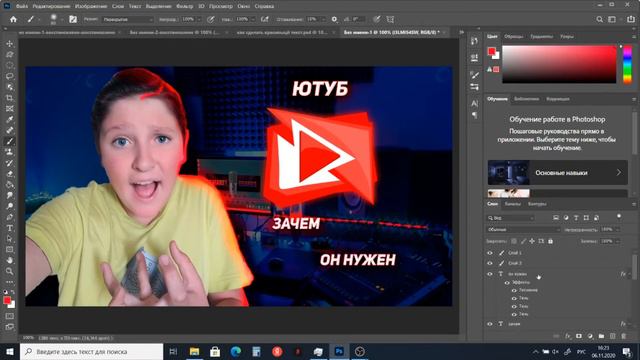Image resolution: width=640 pixels, height=360 pixels.
Task: Delete layer with the trash icon
Action: [623, 336]
